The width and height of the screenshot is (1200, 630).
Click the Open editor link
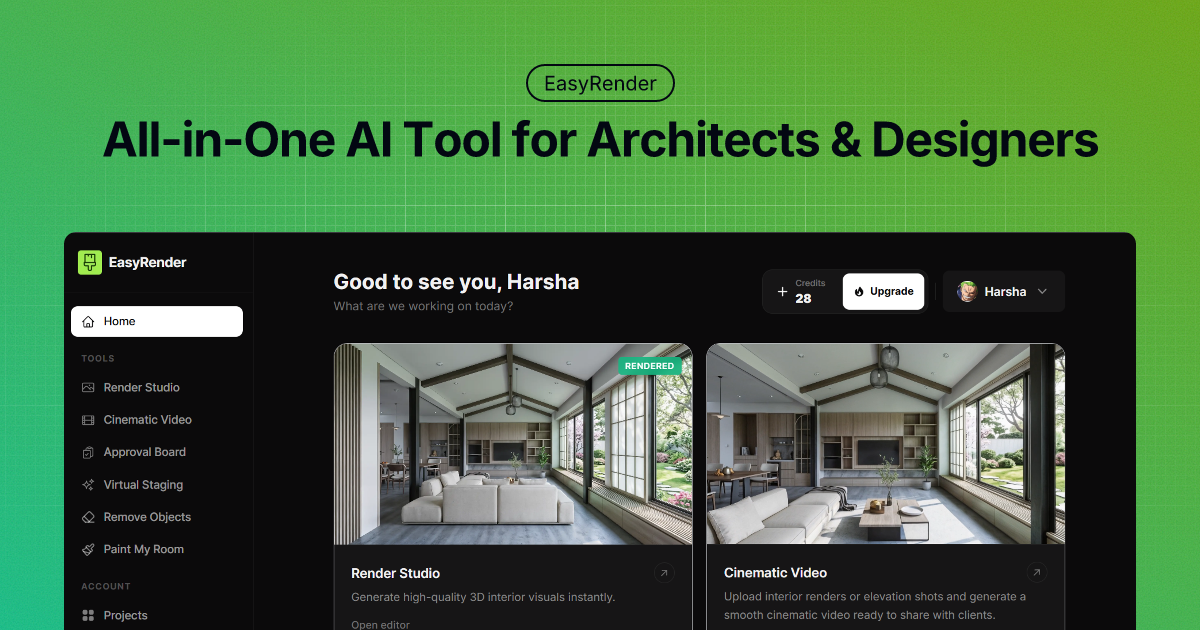(x=380, y=624)
